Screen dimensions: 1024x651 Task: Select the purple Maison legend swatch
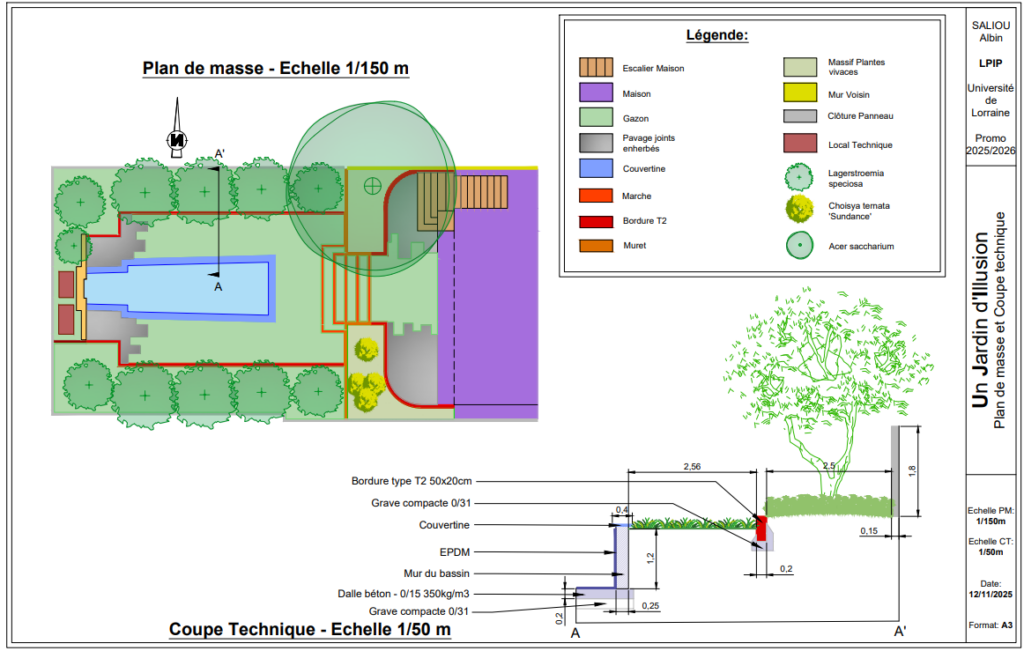[596, 93]
